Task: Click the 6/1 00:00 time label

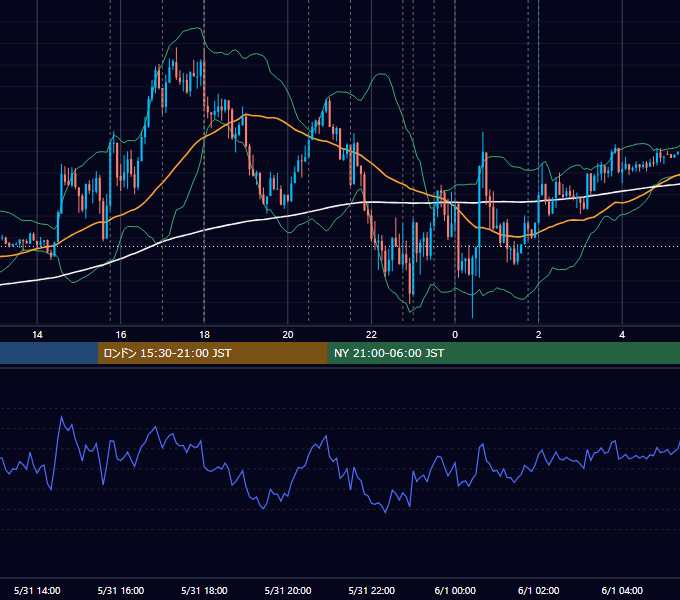Action: [x=455, y=590]
